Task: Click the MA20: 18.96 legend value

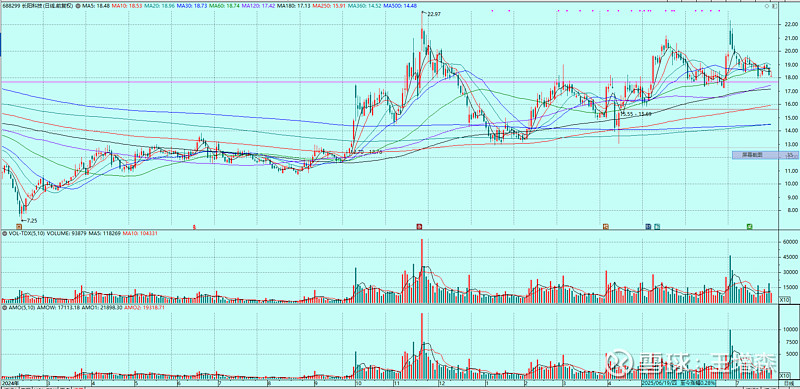Action: [x=159, y=6]
